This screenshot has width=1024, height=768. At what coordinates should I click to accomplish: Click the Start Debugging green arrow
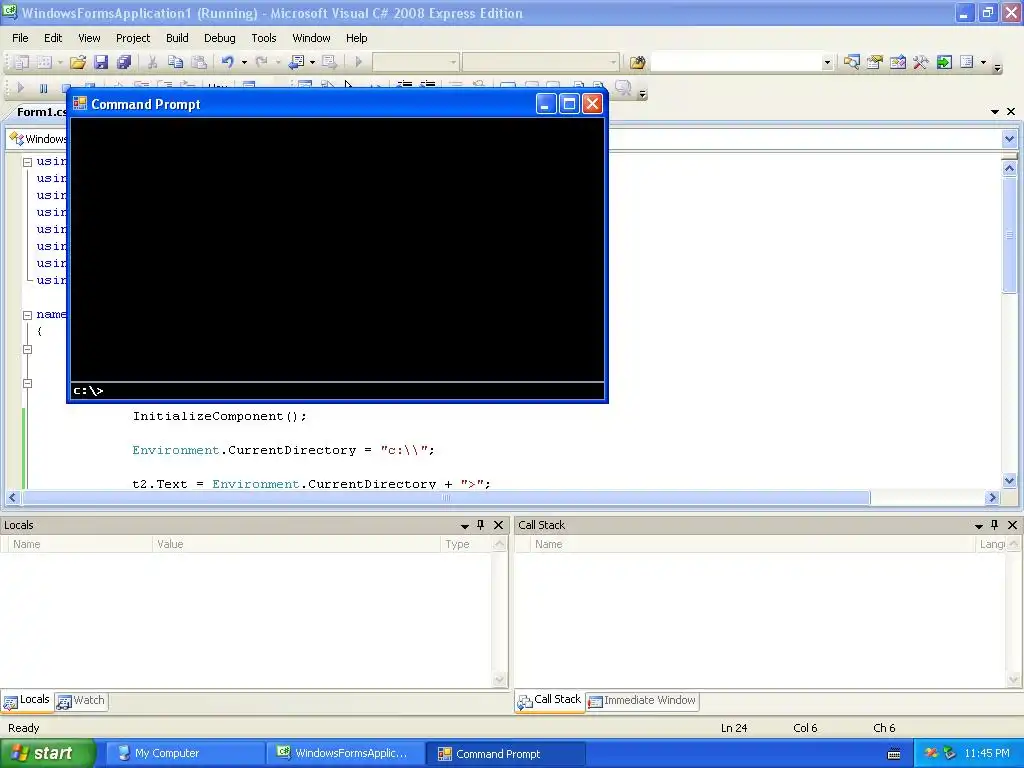[x=358, y=62]
